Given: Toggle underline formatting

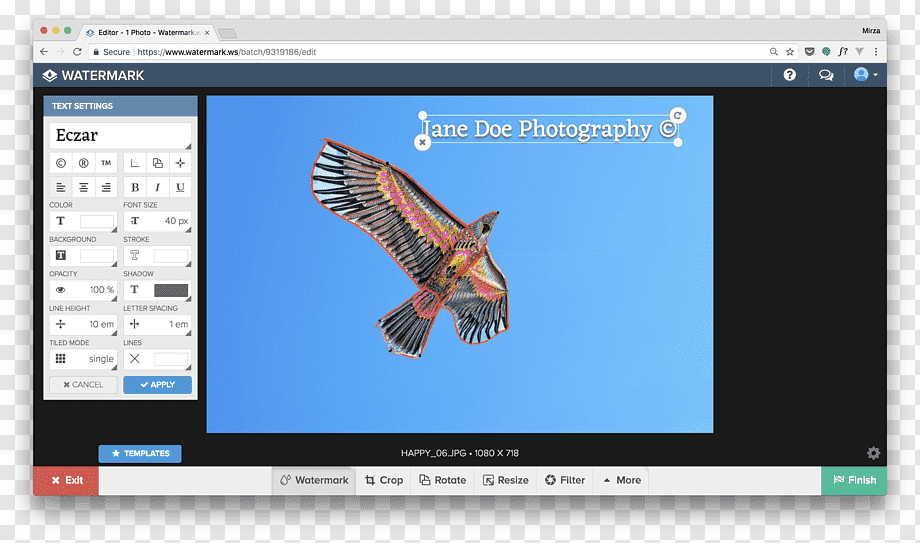Looking at the screenshot, I should [x=180, y=187].
